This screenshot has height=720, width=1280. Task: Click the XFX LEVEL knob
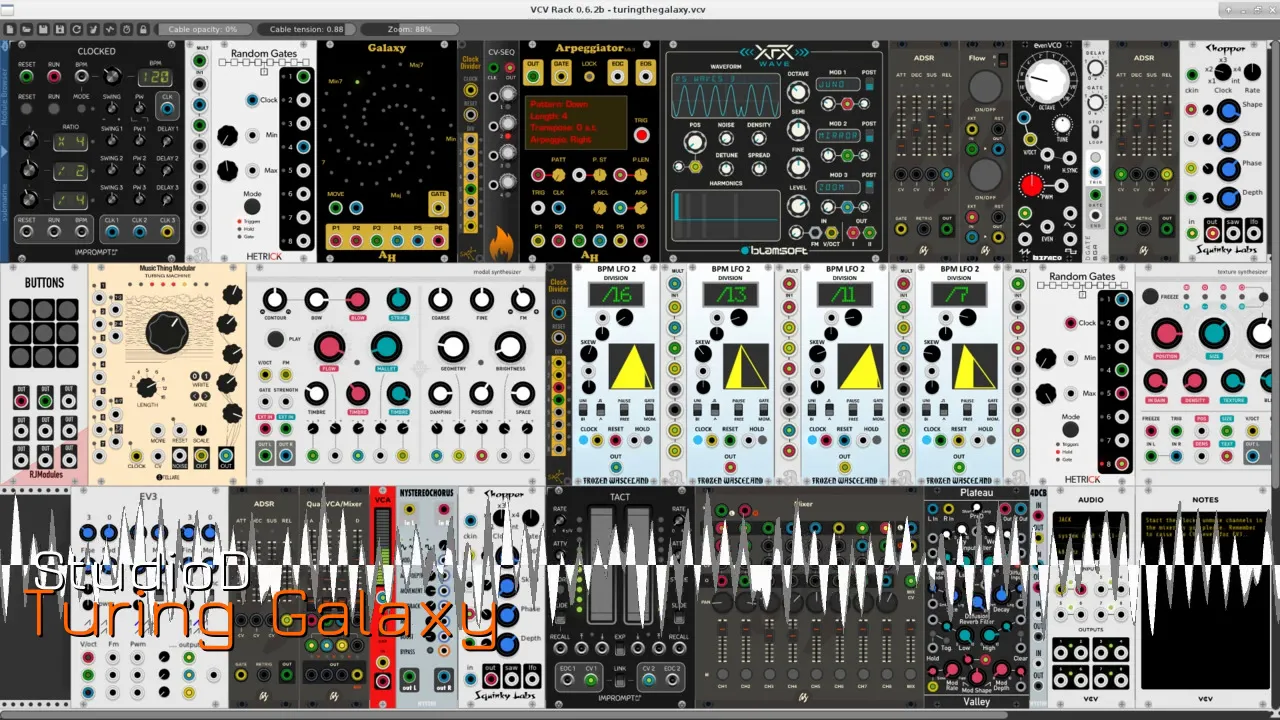click(798, 206)
